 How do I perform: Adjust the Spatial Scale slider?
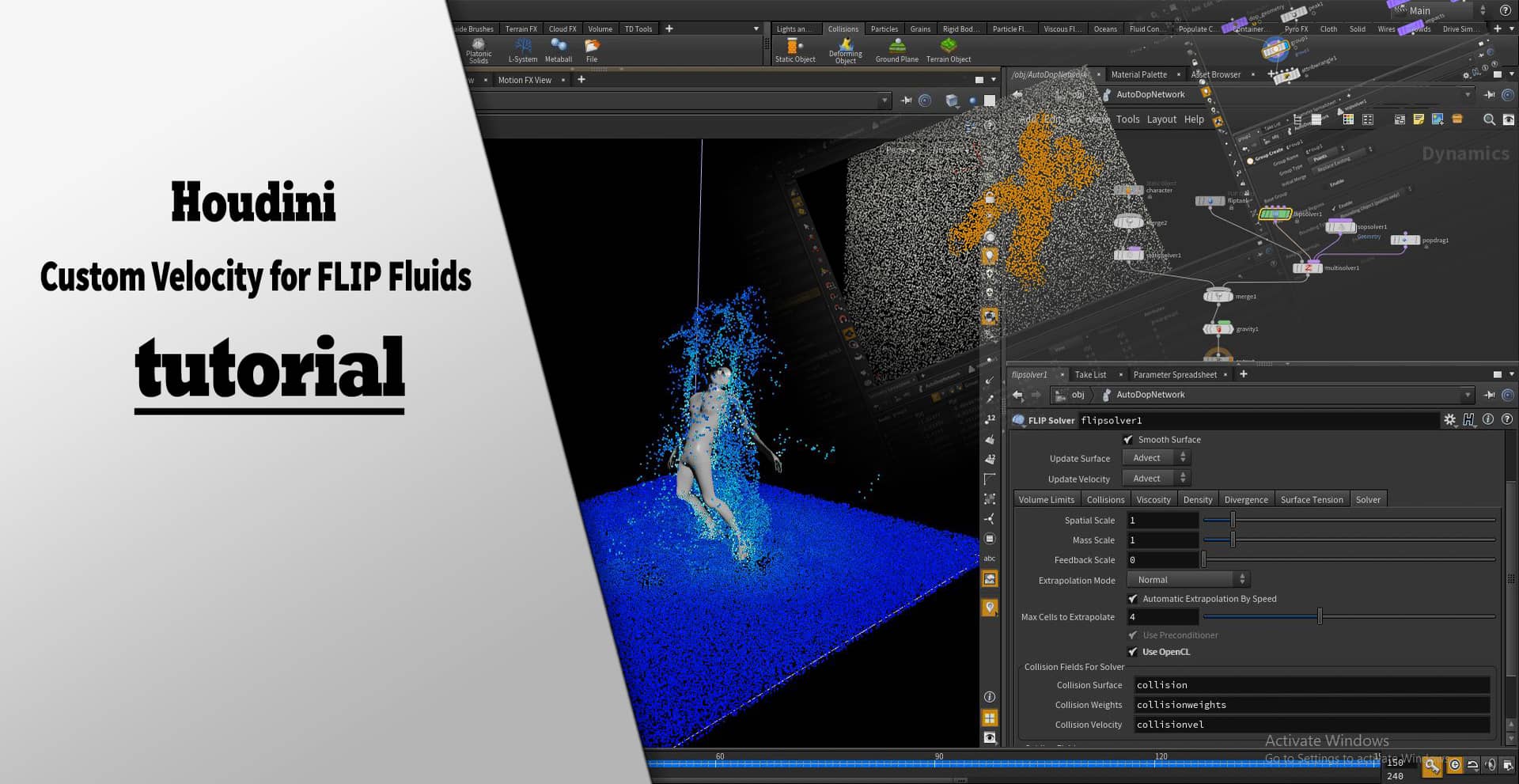(x=1349, y=520)
